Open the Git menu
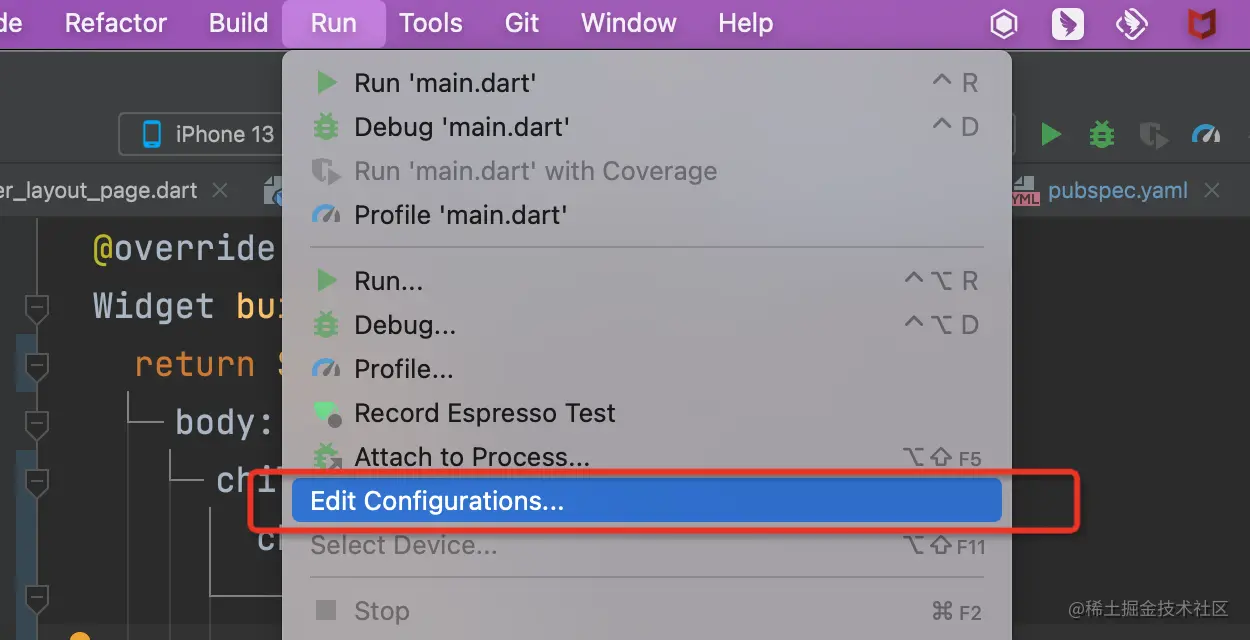 pyautogui.click(x=522, y=23)
